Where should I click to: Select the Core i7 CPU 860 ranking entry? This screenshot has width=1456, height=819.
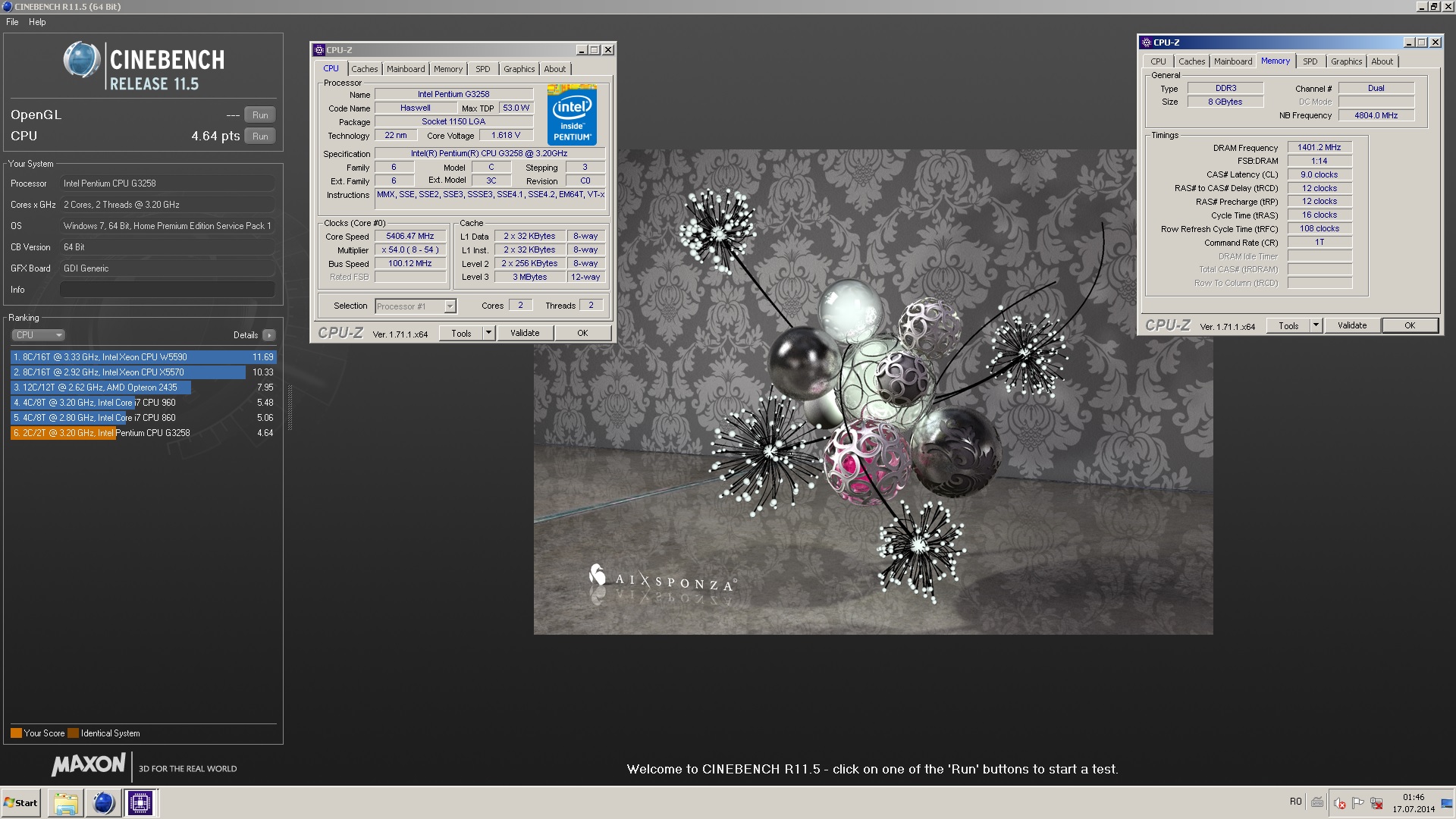143,418
